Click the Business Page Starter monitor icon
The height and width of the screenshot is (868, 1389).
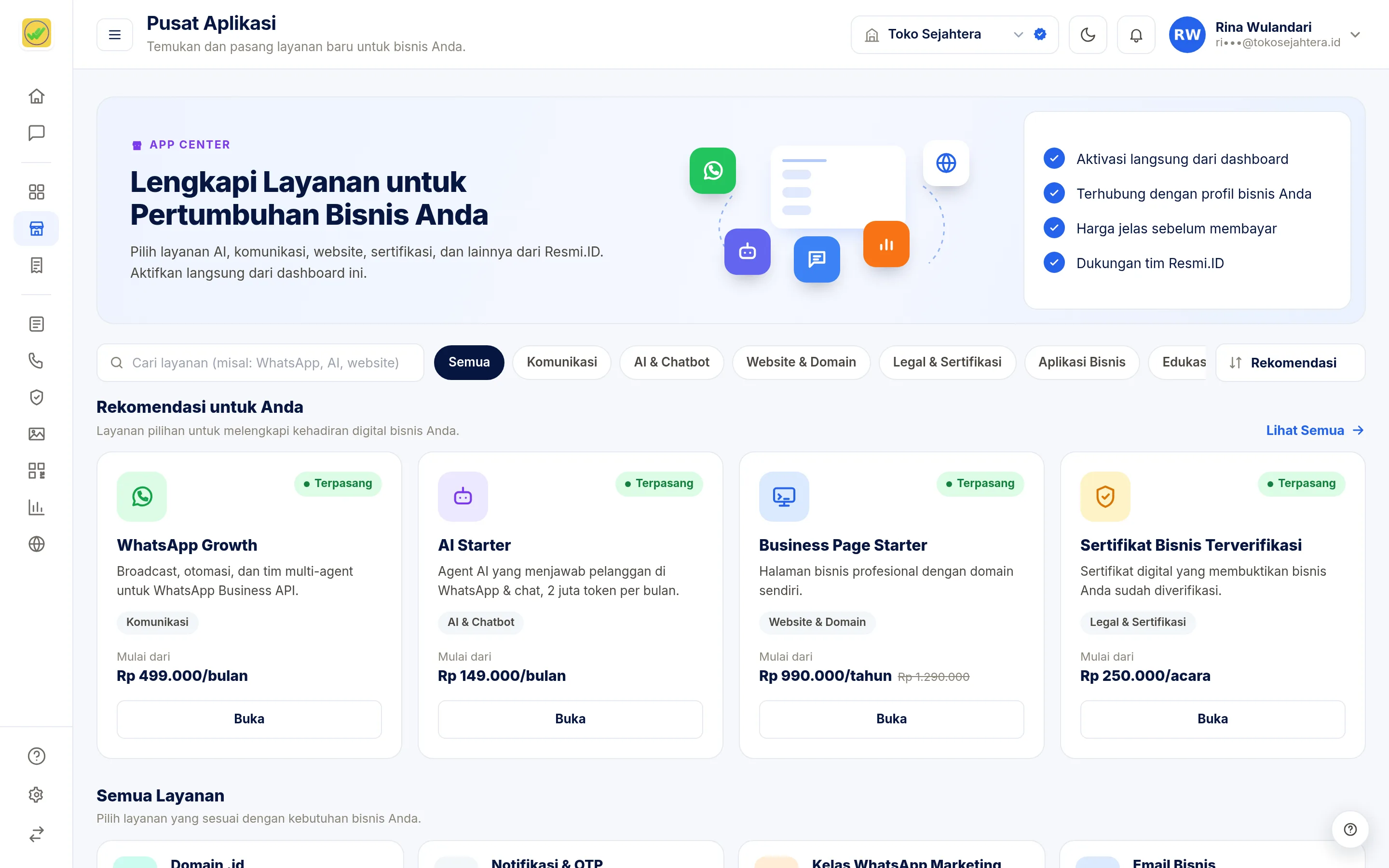click(x=784, y=497)
